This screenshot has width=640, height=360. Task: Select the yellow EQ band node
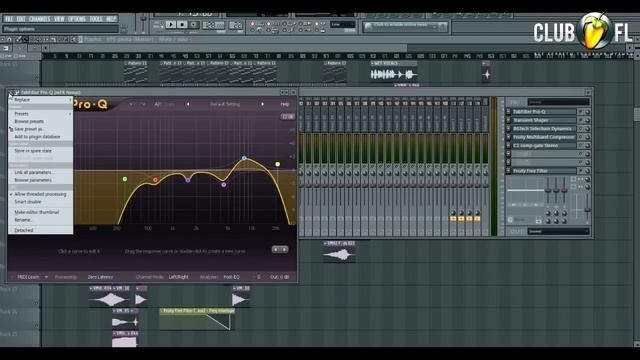pyautogui.click(x=278, y=164)
